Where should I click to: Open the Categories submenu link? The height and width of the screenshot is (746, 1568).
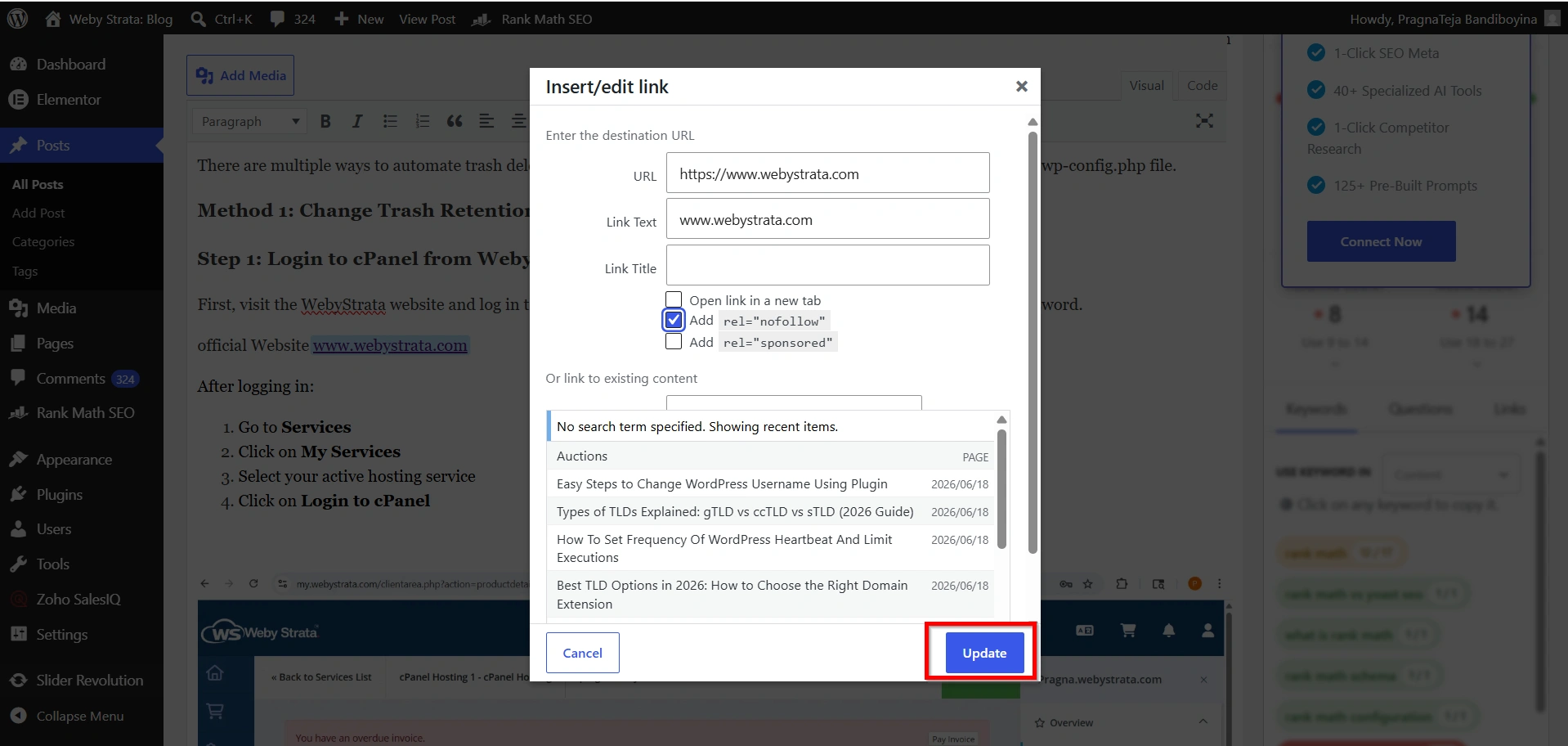tap(43, 242)
